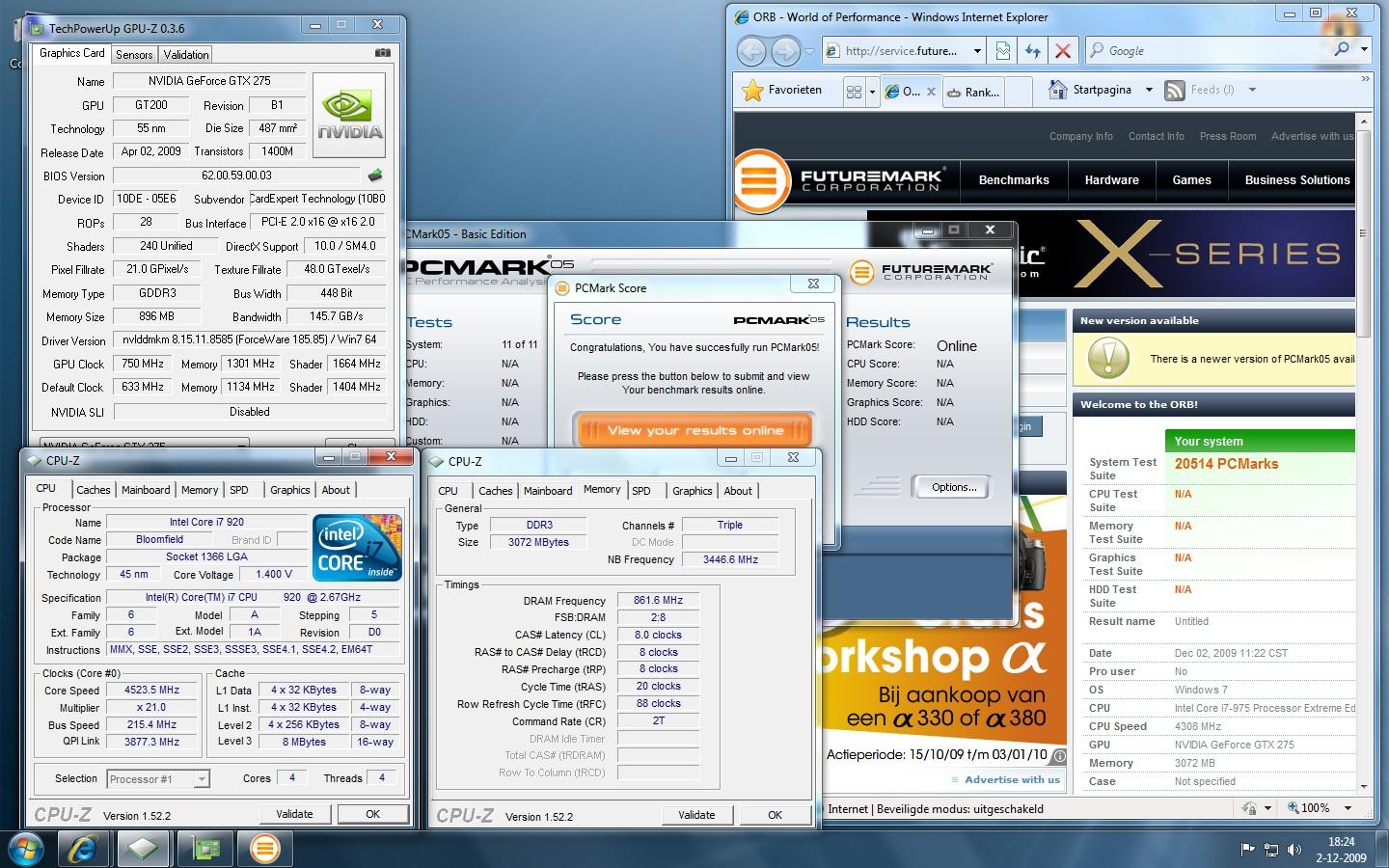The height and width of the screenshot is (868, 1389).
Task: Click the Advertise with us link under the ad
Action: tap(1011, 780)
